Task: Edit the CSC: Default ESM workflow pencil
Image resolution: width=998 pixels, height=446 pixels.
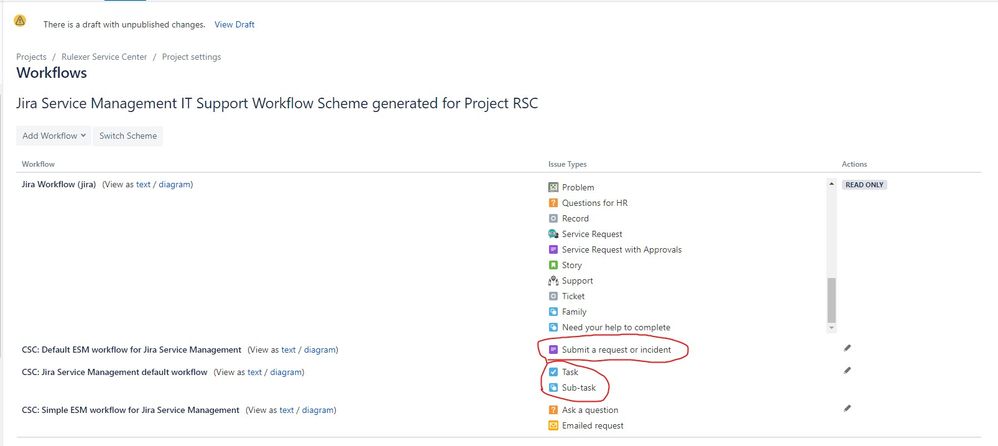Action: (x=847, y=348)
